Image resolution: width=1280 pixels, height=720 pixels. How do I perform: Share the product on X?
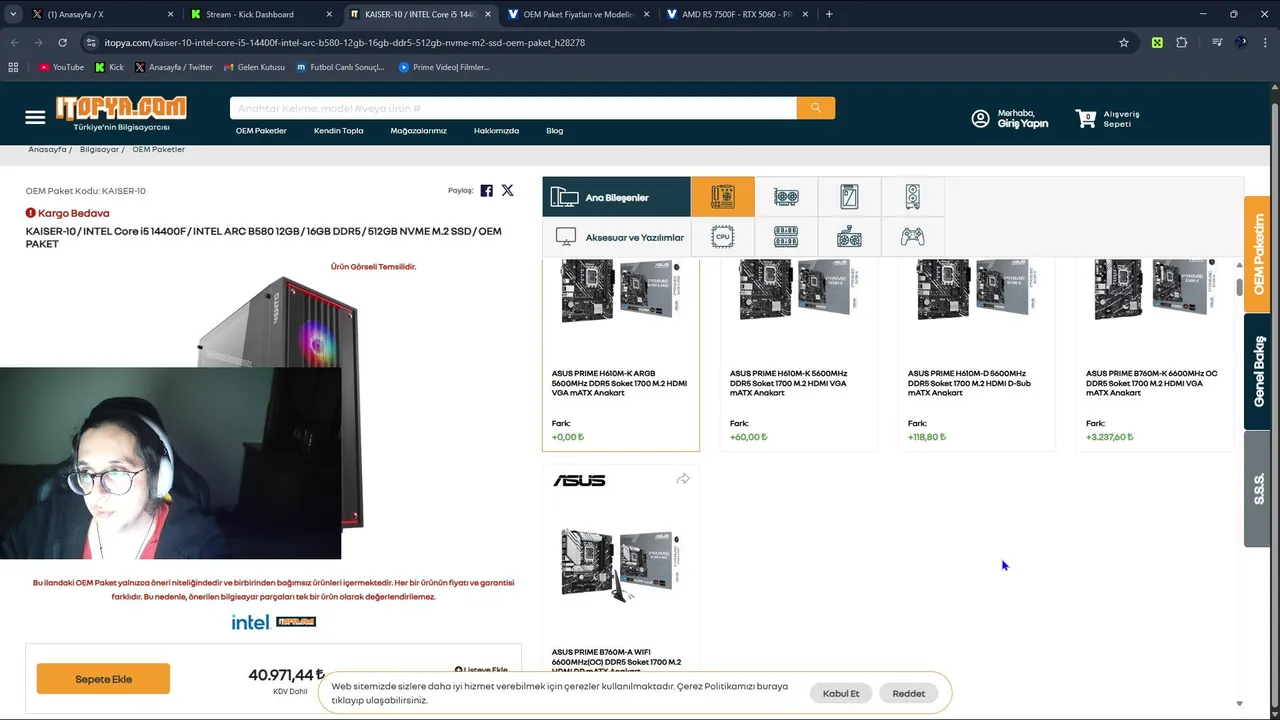click(x=507, y=190)
